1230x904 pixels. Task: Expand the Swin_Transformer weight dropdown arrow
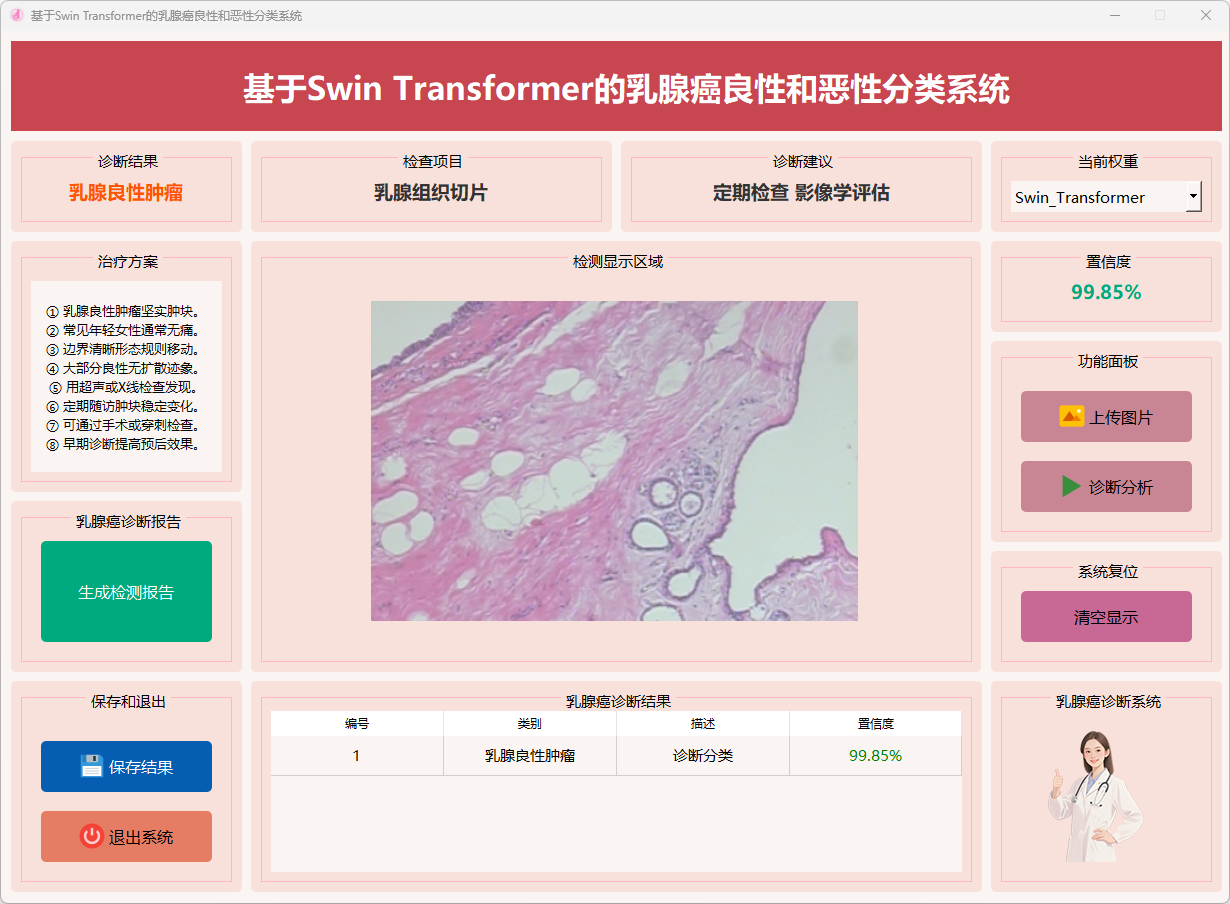(1193, 197)
